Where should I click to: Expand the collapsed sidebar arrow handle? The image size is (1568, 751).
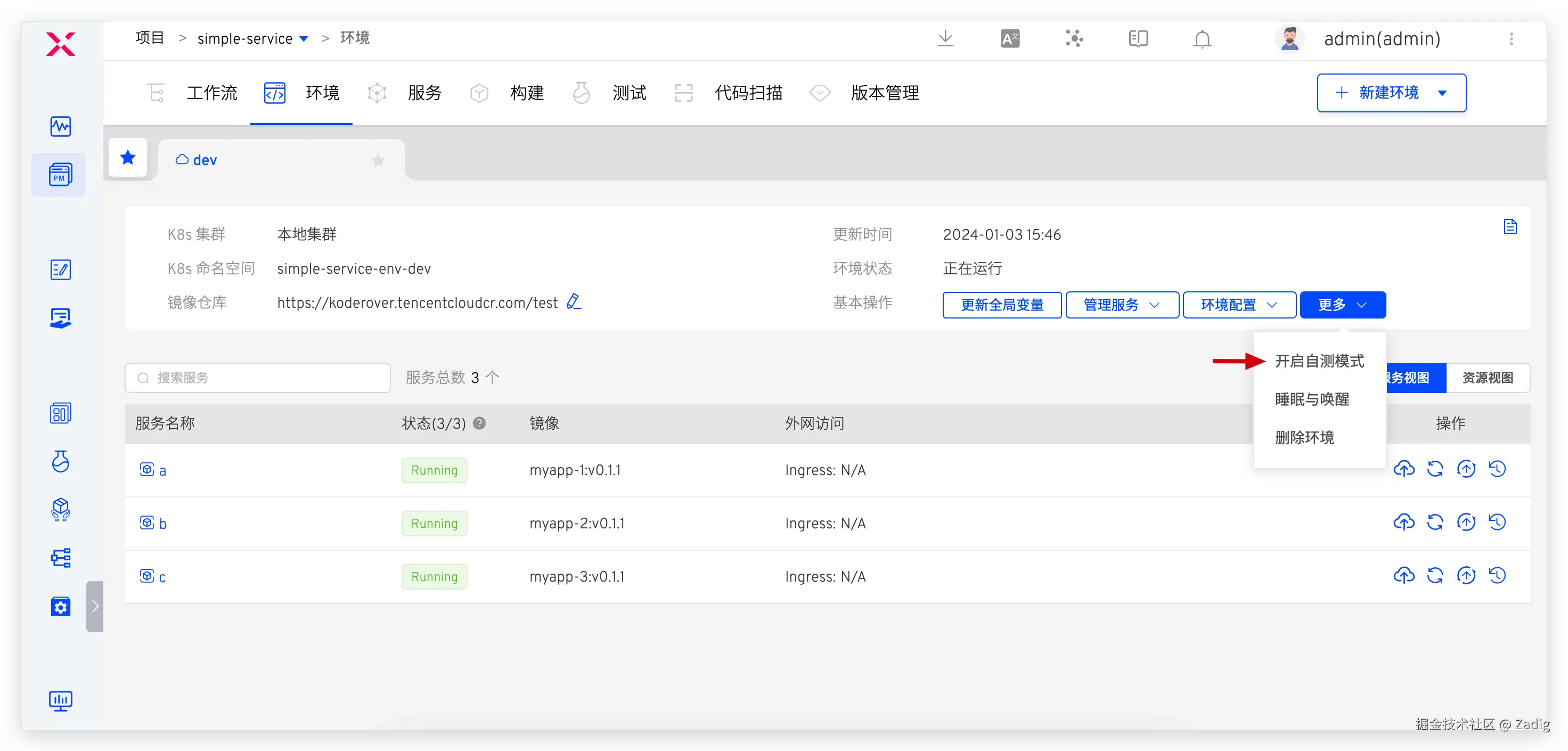coord(95,606)
